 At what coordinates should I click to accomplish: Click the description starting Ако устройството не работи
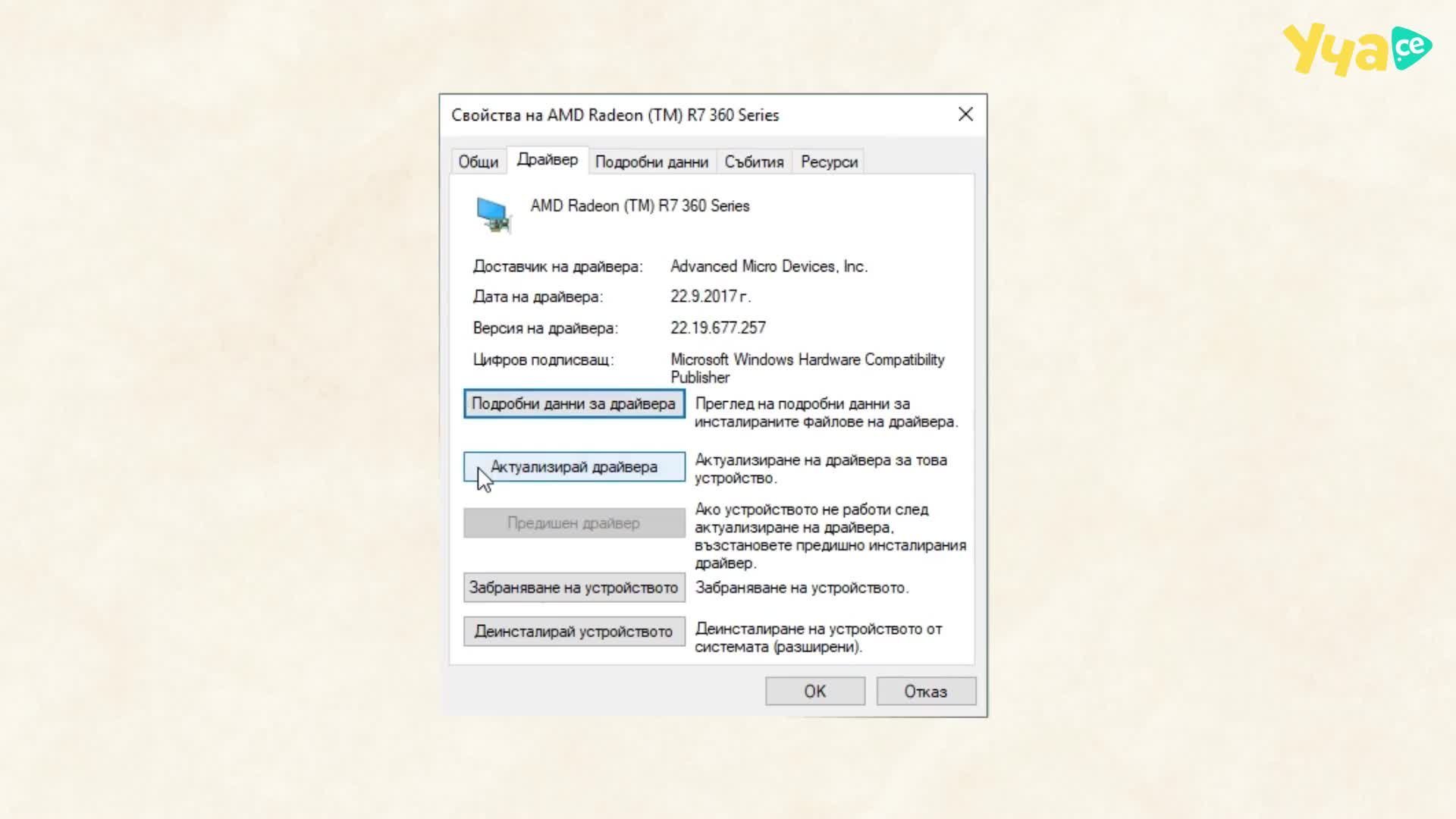pos(830,536)
